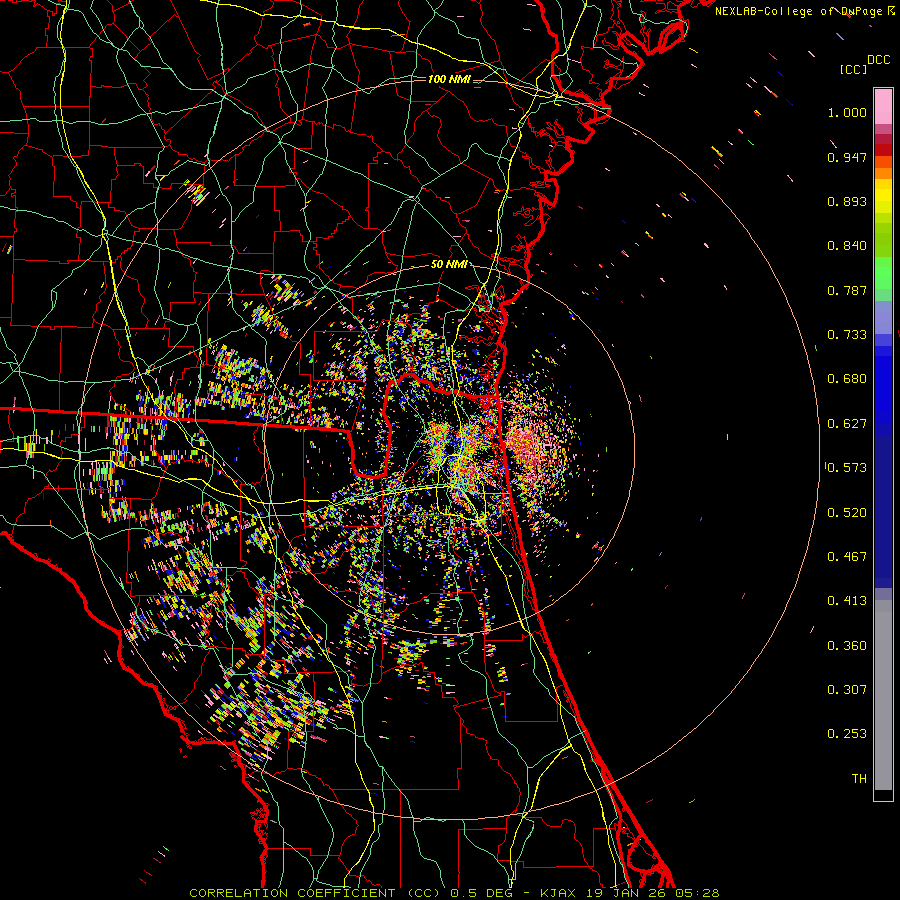Select the 0.627 legend value

(x=847, y=424)
